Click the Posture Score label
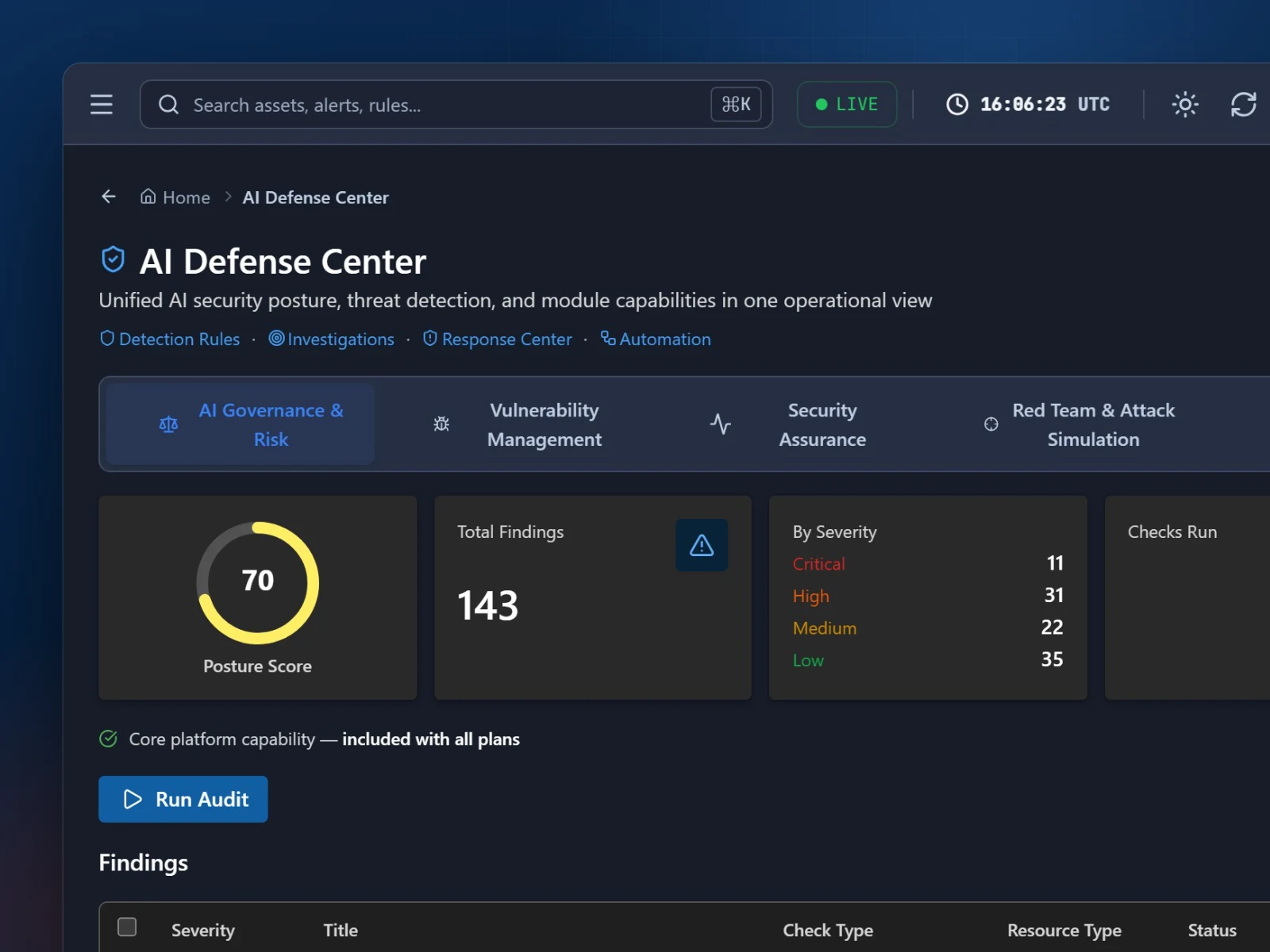This screenshot has width=1270, height=952. tap(257, 666)
